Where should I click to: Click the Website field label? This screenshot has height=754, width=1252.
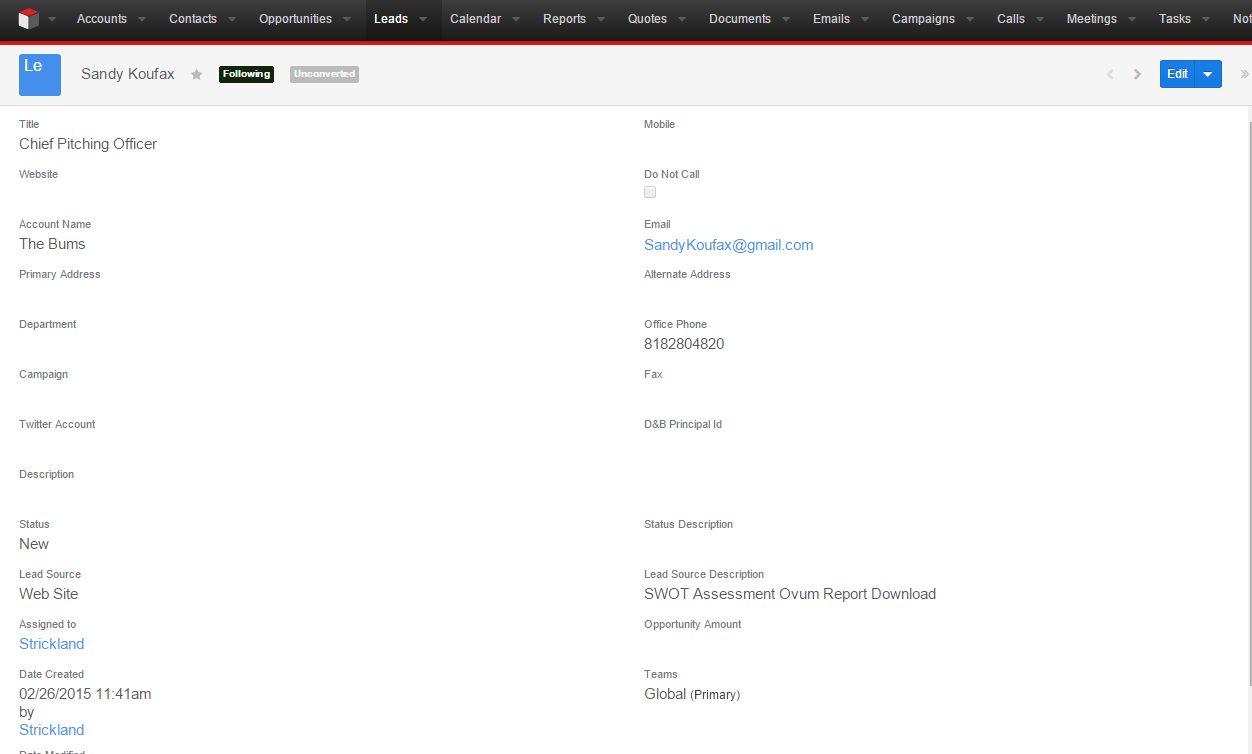tap(38, 174)
